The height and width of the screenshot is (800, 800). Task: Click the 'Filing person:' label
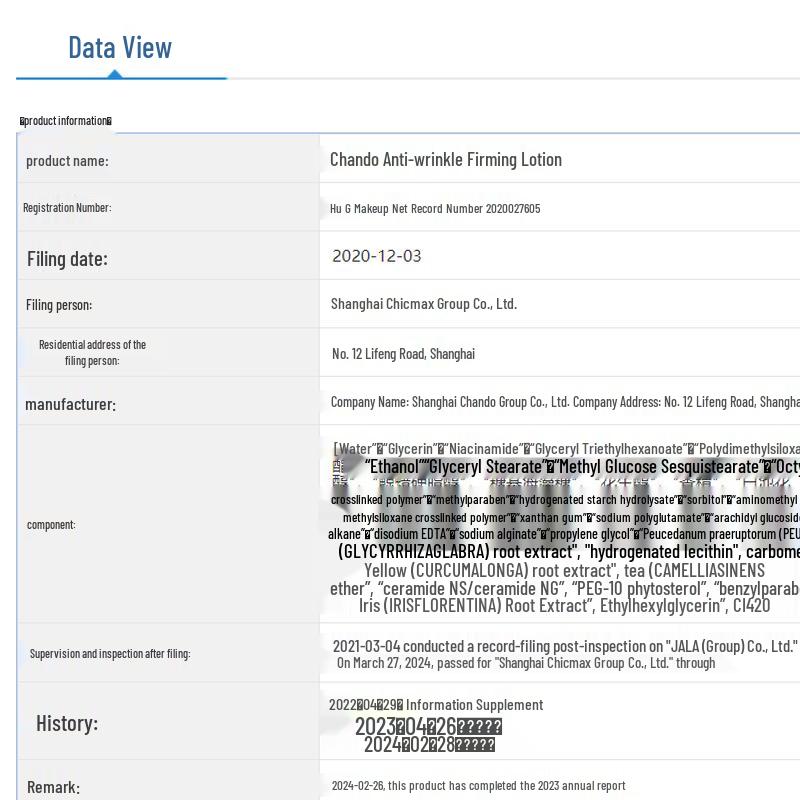click(x=59, y=305)
